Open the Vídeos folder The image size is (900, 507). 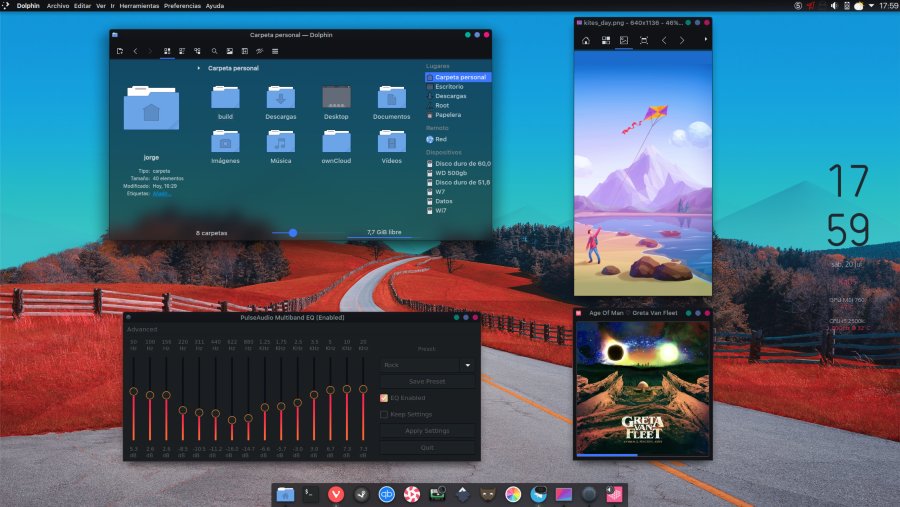point(391,146)
